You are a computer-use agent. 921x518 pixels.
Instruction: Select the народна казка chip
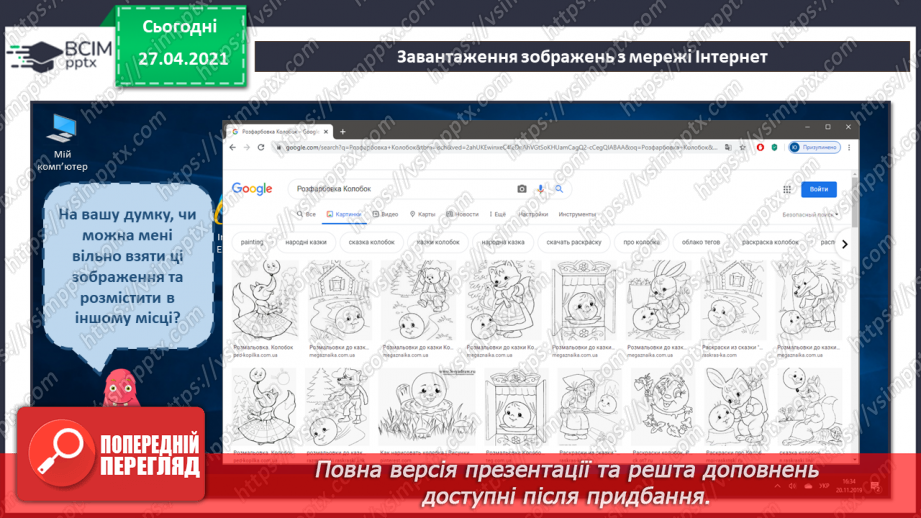point(503,242)
